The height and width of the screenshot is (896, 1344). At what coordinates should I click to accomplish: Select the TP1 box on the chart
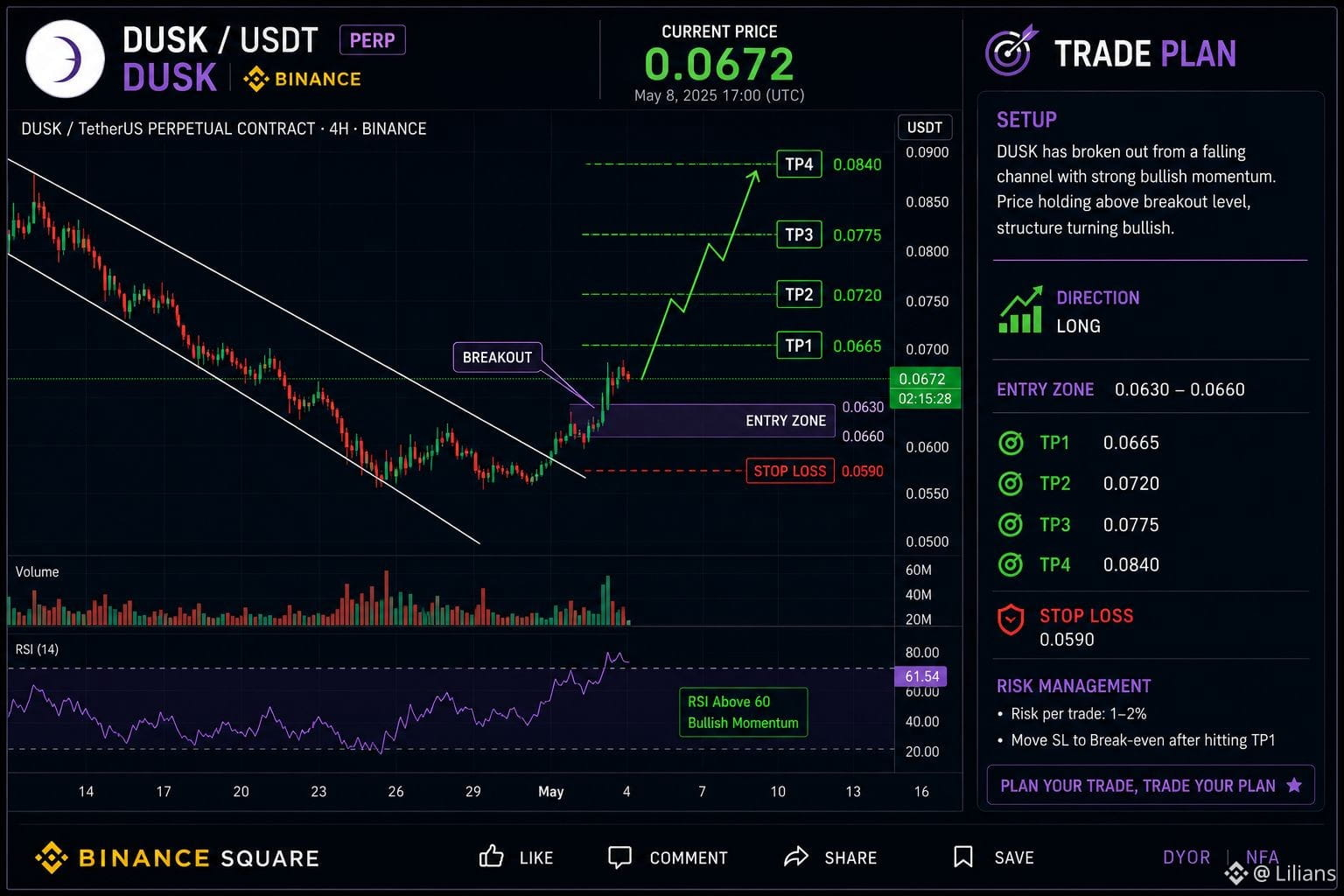pyautogui.click(x=799, y=346)
